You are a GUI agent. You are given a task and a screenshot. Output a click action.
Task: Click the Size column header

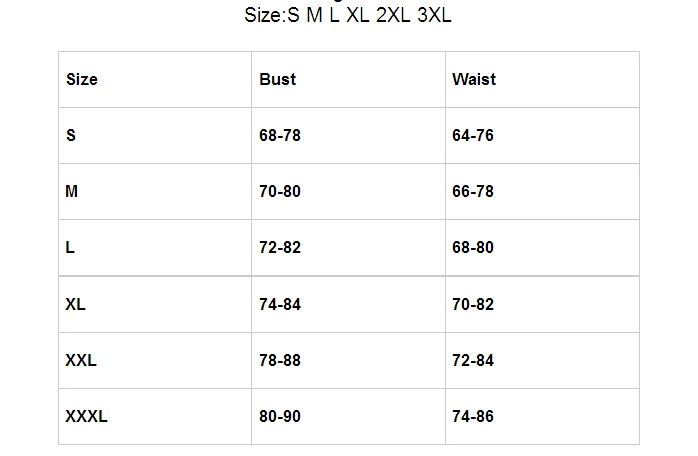click(x=155, y=79)
